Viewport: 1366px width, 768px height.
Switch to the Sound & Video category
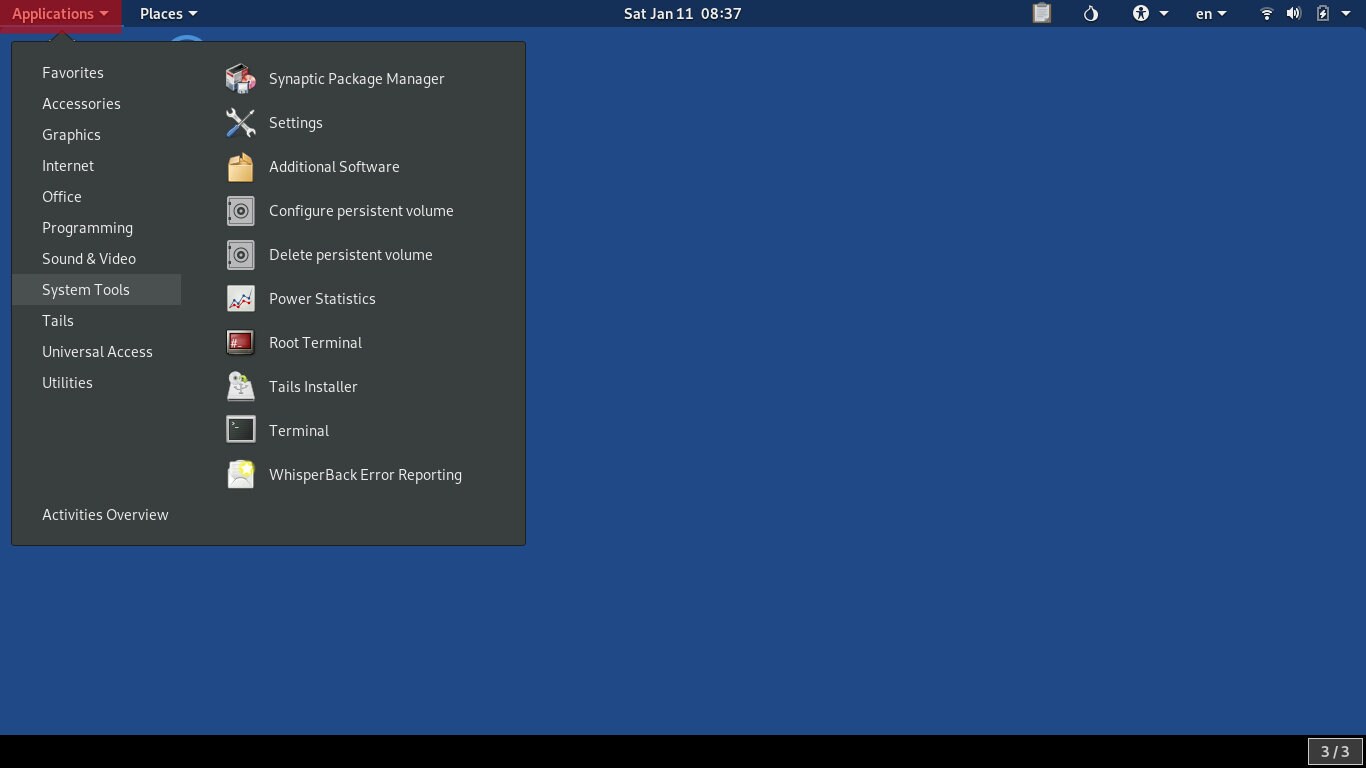(89, 258)
